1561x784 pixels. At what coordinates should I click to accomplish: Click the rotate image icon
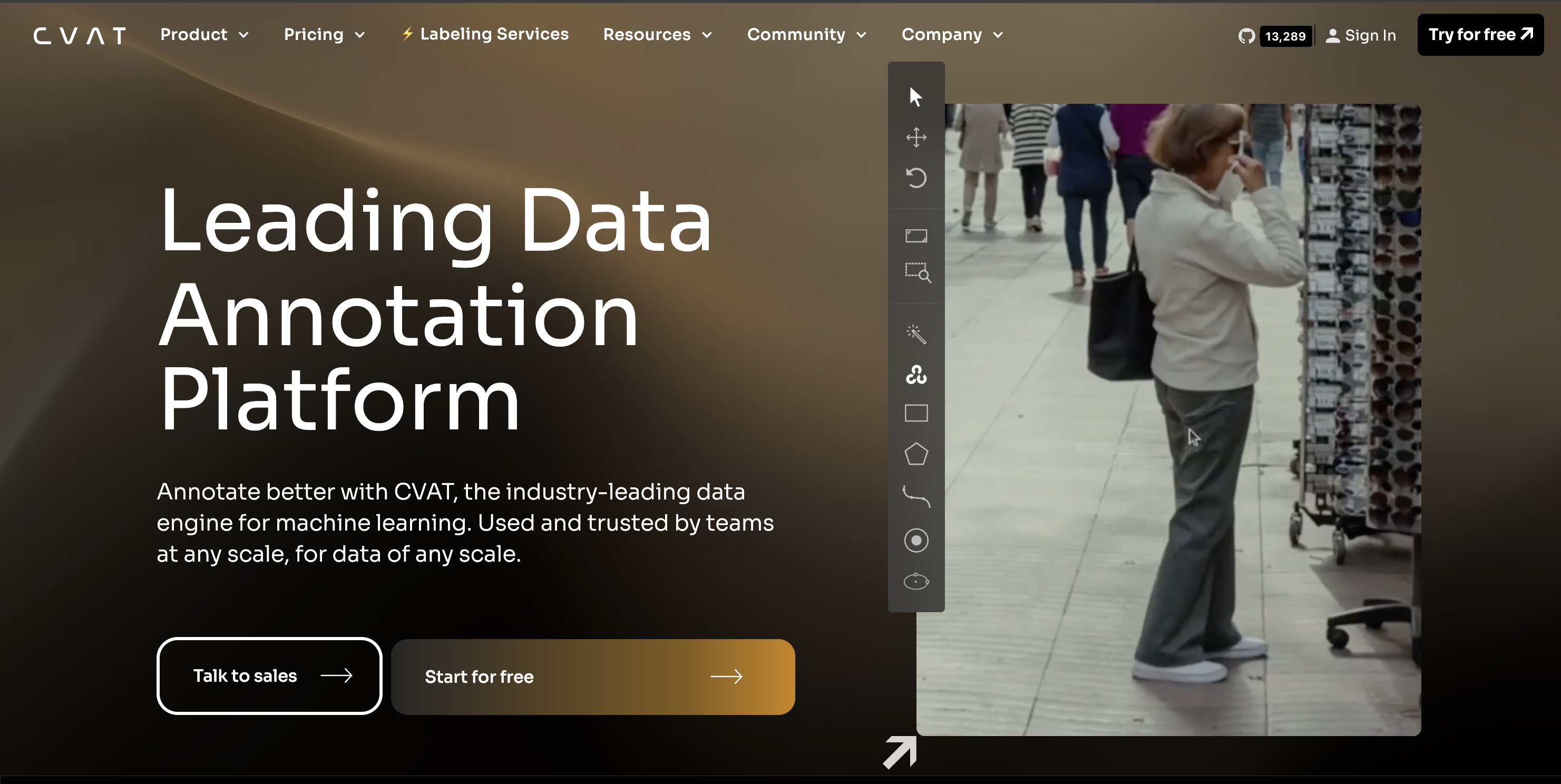click(915, 178)
